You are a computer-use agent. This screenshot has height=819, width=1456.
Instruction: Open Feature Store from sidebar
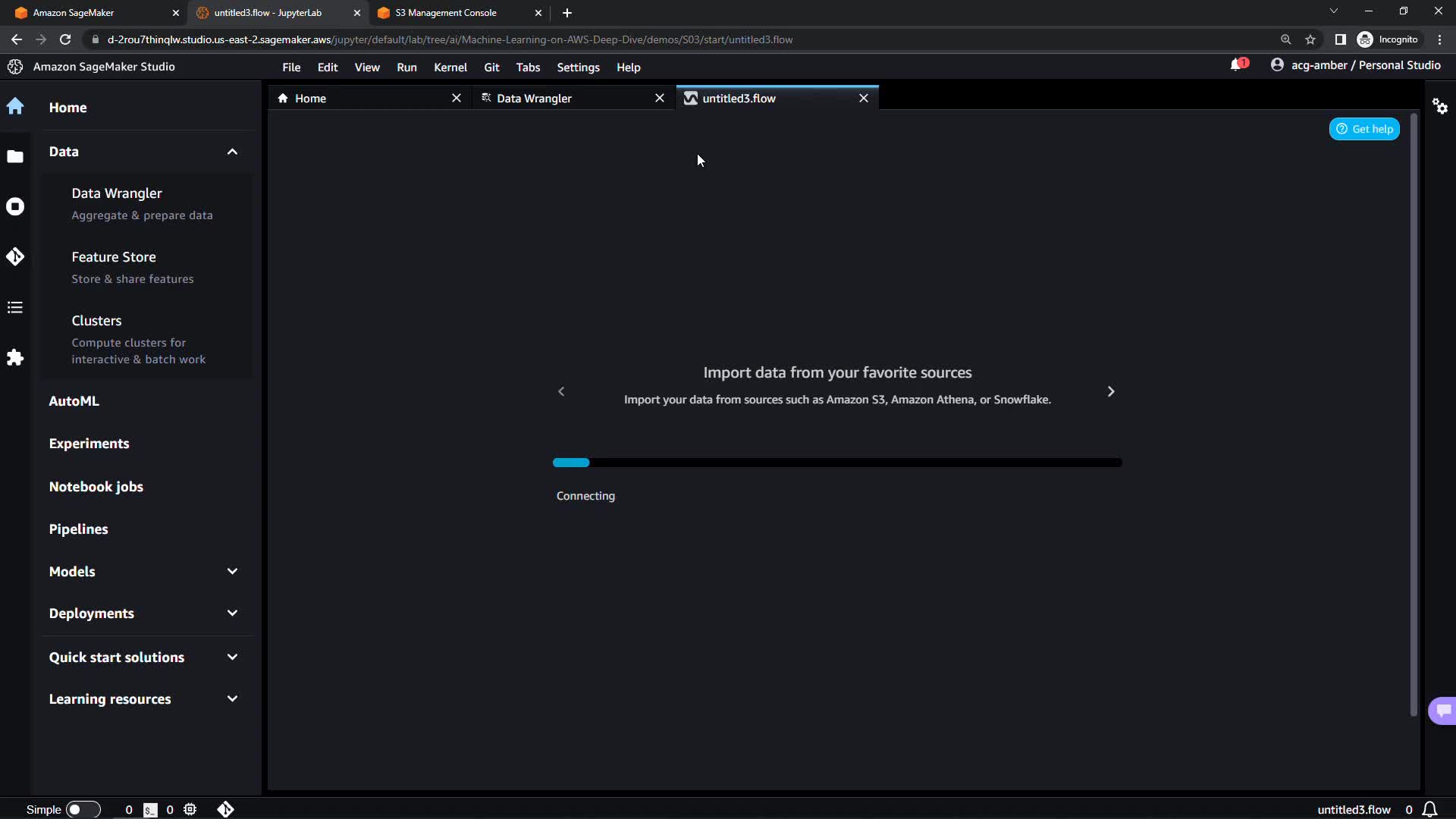[114, 257]
